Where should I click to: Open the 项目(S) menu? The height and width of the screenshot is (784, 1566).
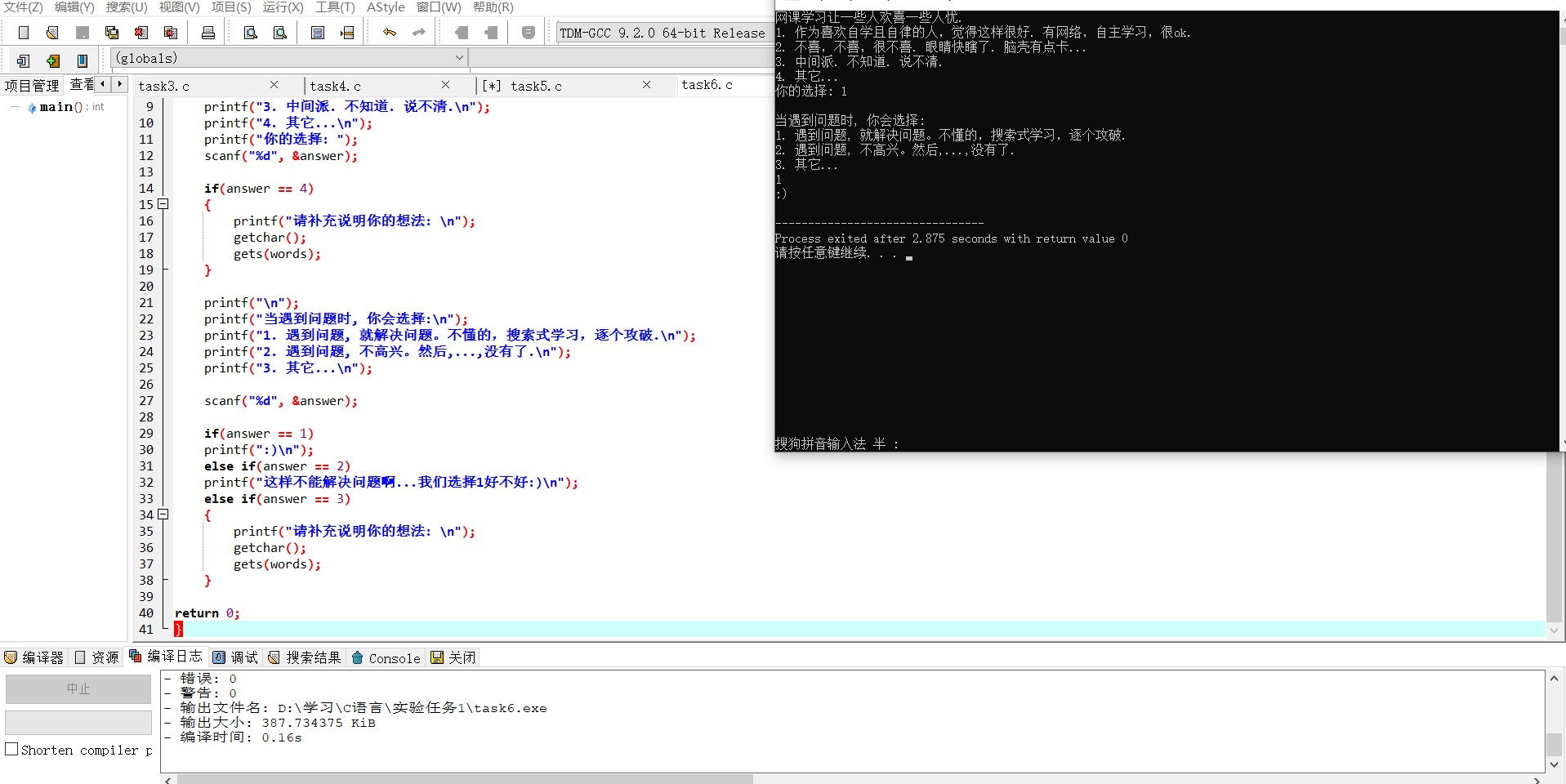231,7
